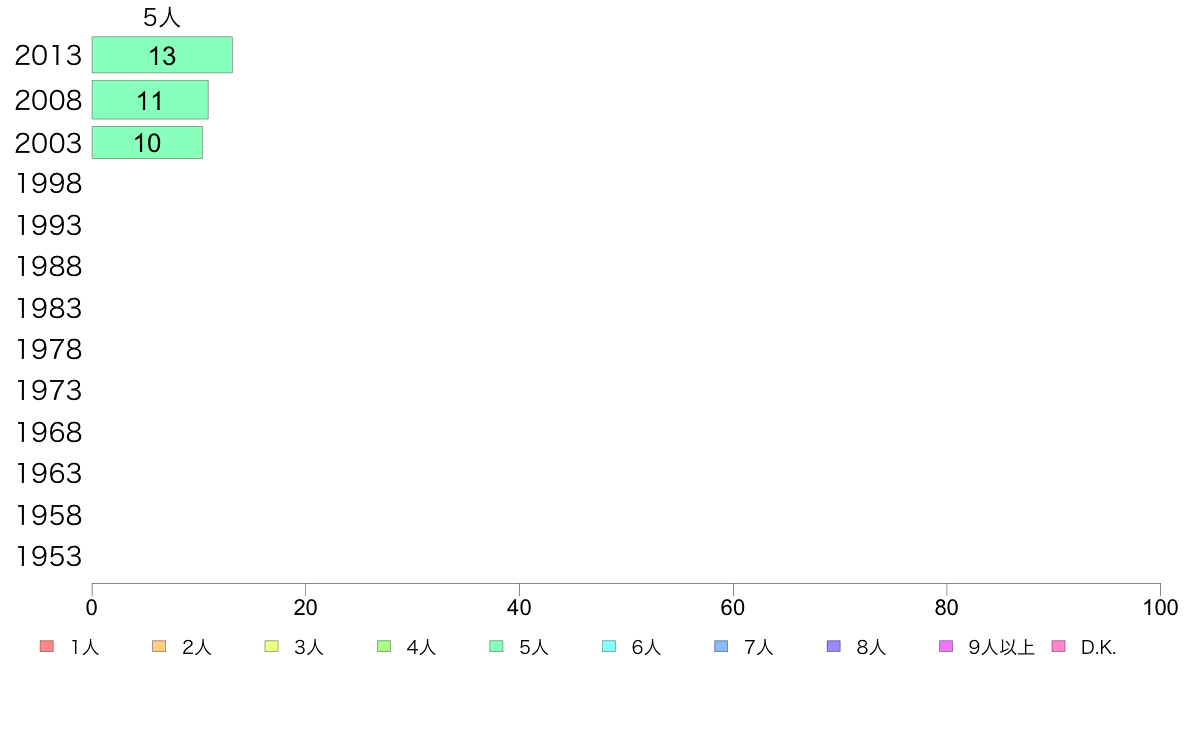Click the 1973 year axis label
The width and height of the screenshot is (1188, 736).
click(48, 390)
